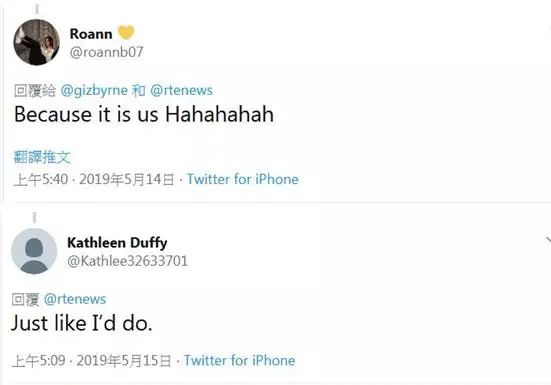Open Roann's profile picture
This screenshot has height=385, width=551.
tap(37, 42)
